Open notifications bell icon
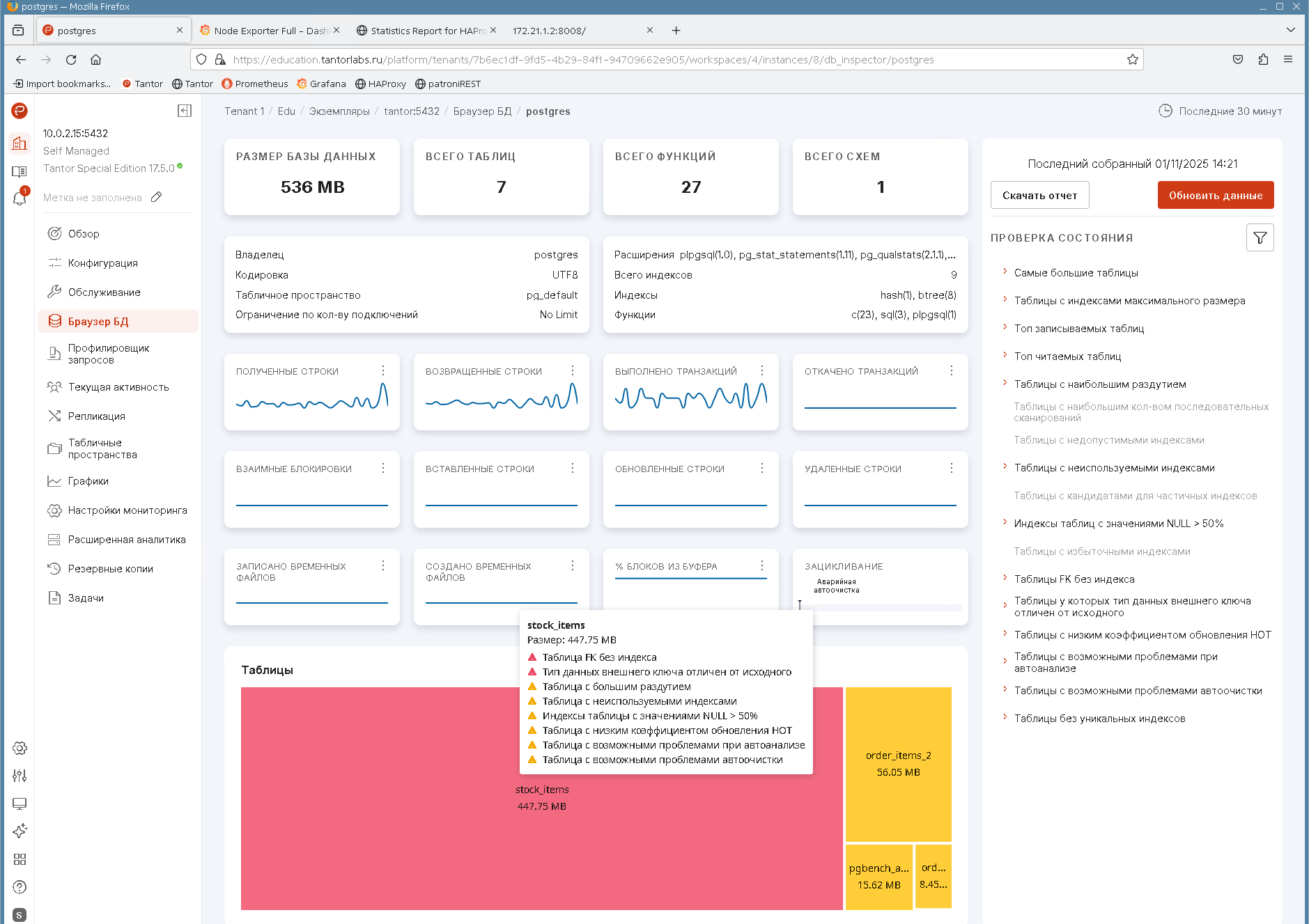The image size is (1309, 924). tap(20, 198)
